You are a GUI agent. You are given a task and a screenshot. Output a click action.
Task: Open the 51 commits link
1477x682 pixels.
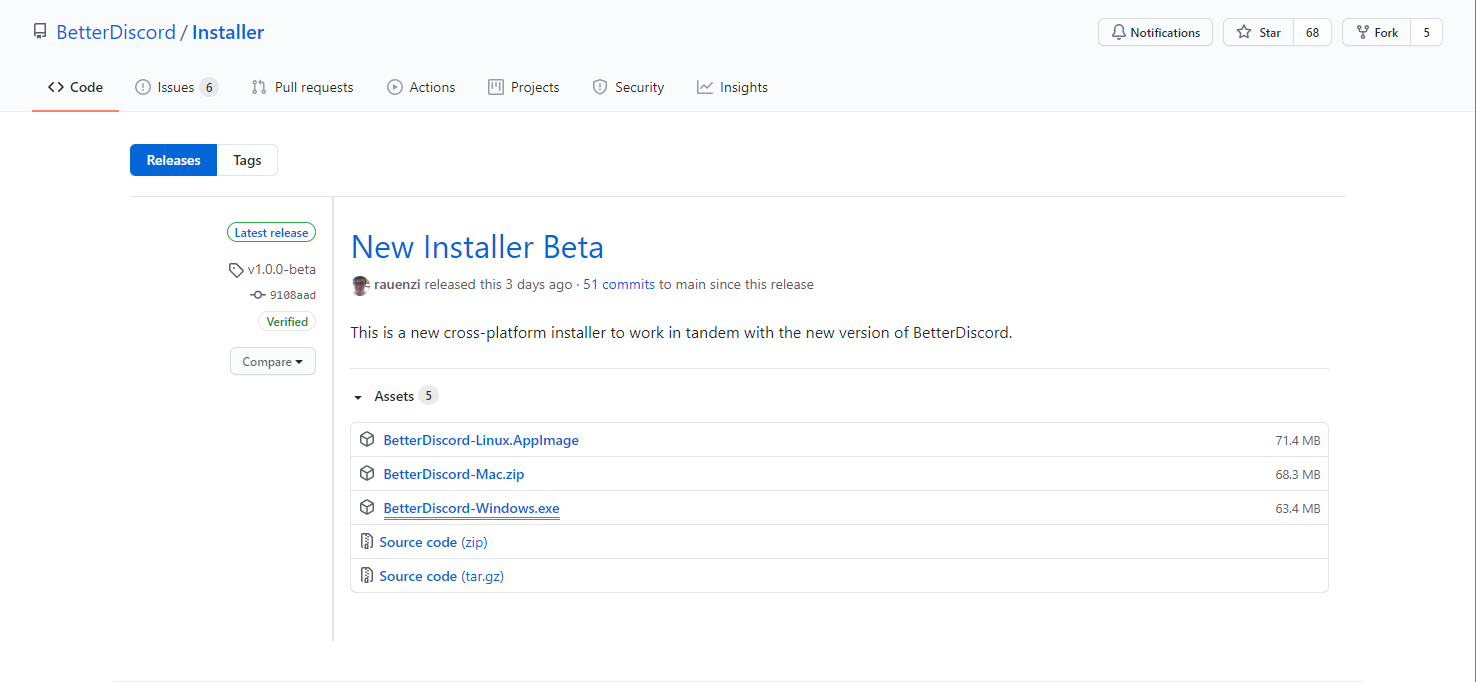[619, 284]
